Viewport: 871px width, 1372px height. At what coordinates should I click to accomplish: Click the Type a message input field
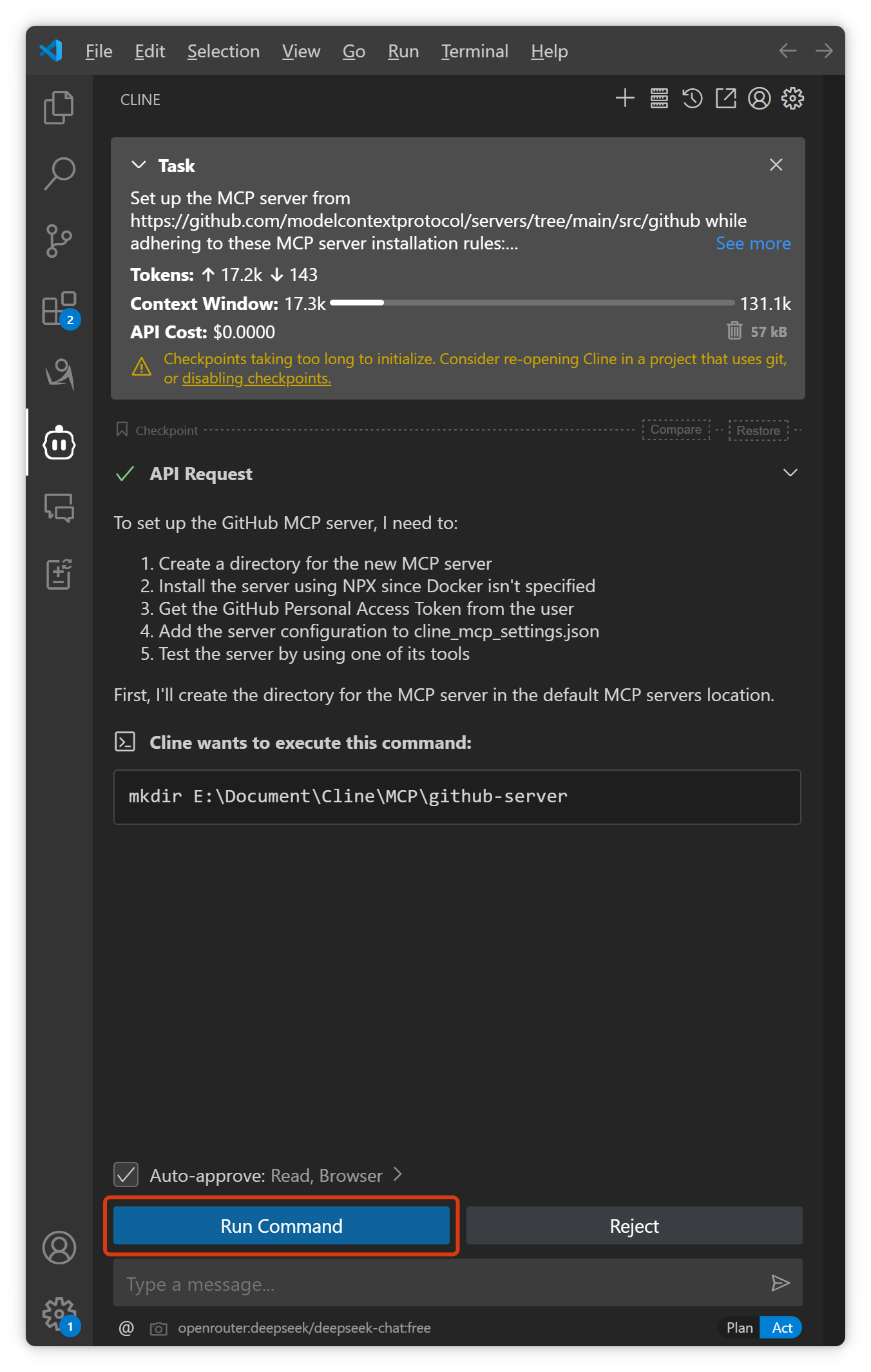[438, 1284]
